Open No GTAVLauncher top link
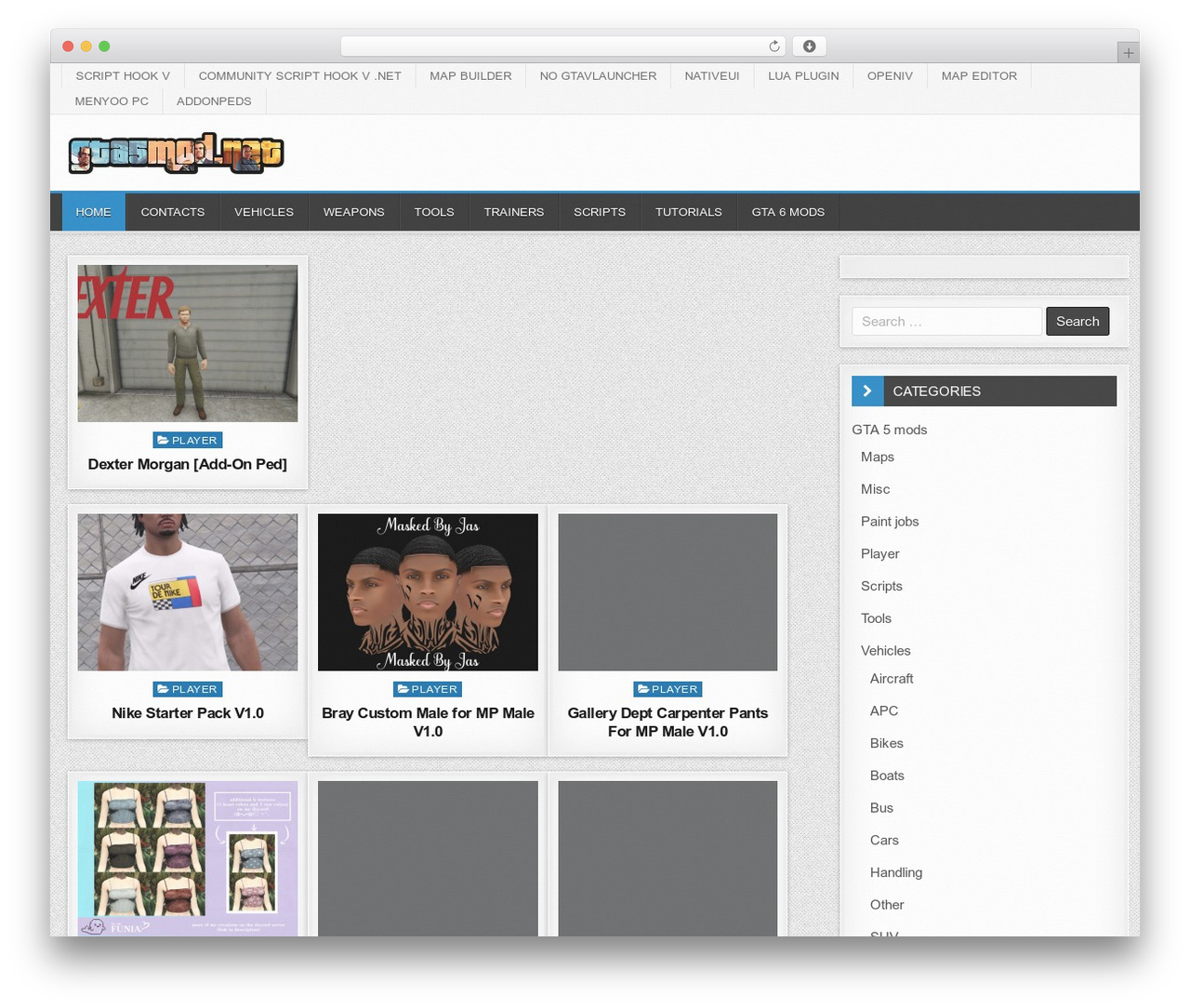Screen dimensions: 1190x1008 [x=598, y=76]
